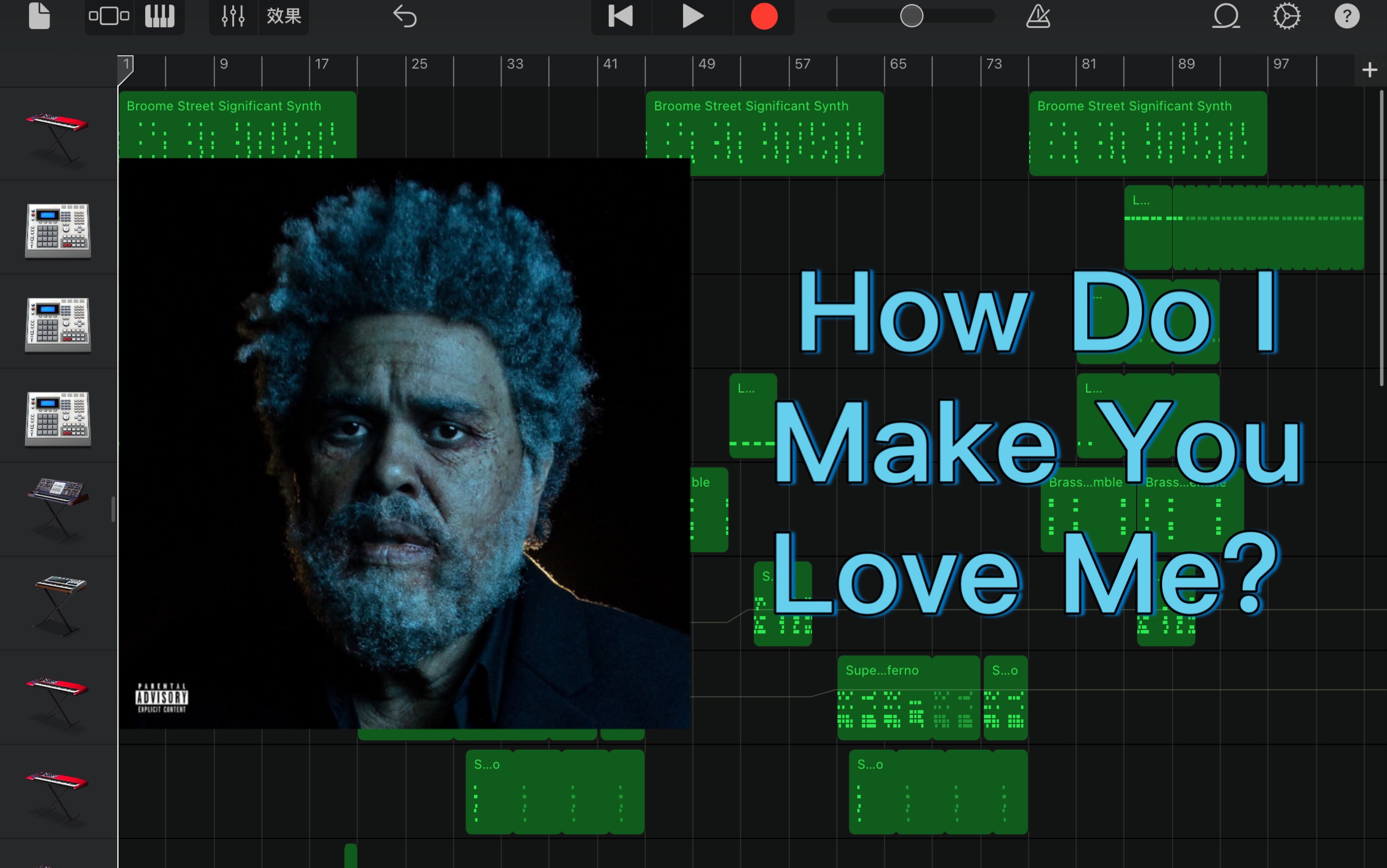Add song section with plus button
This screenshot has height=868, width=1387.
(x=1370, y=70)
